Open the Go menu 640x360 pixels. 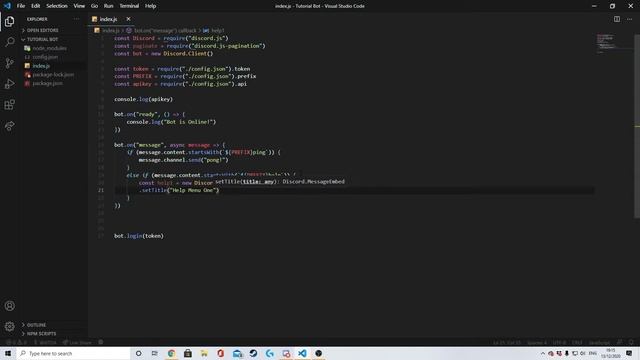[94, 6]
